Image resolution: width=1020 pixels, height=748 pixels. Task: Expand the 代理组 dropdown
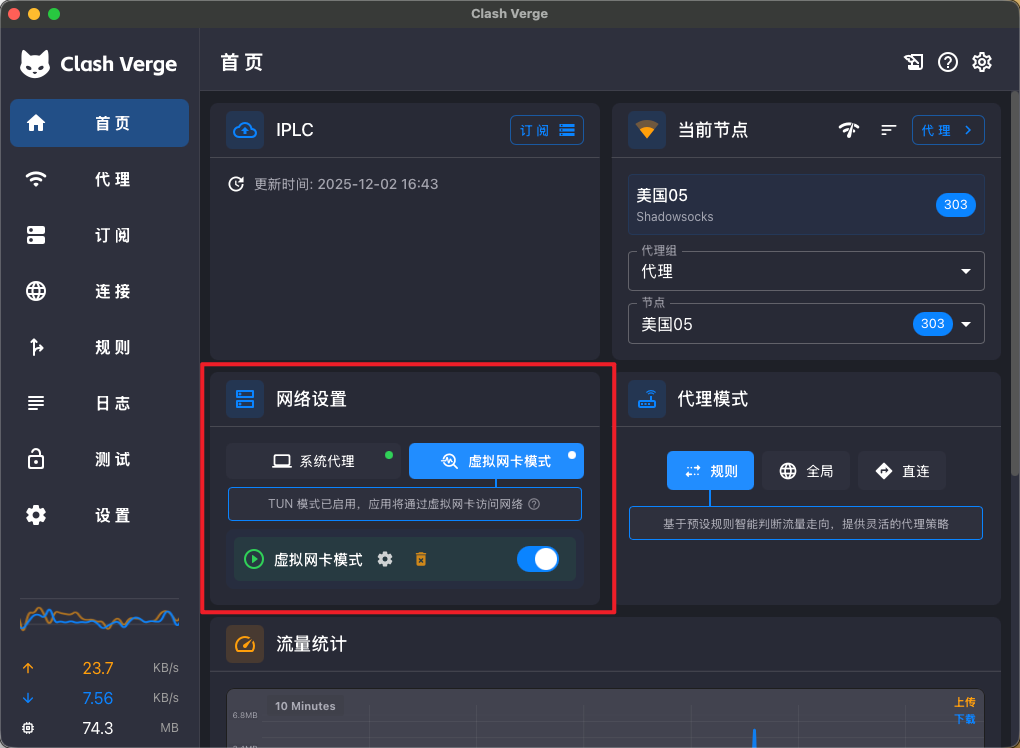(965, 271)
